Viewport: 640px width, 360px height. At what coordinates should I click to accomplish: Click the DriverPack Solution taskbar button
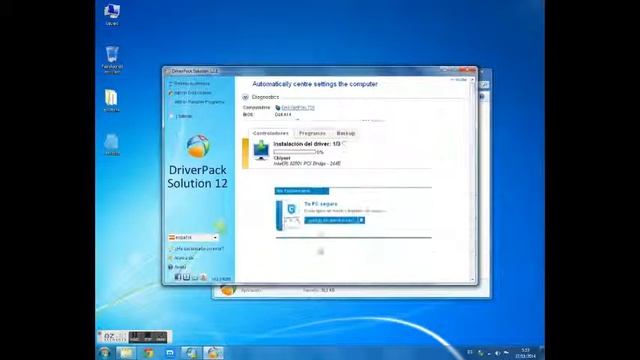(213, 353)
